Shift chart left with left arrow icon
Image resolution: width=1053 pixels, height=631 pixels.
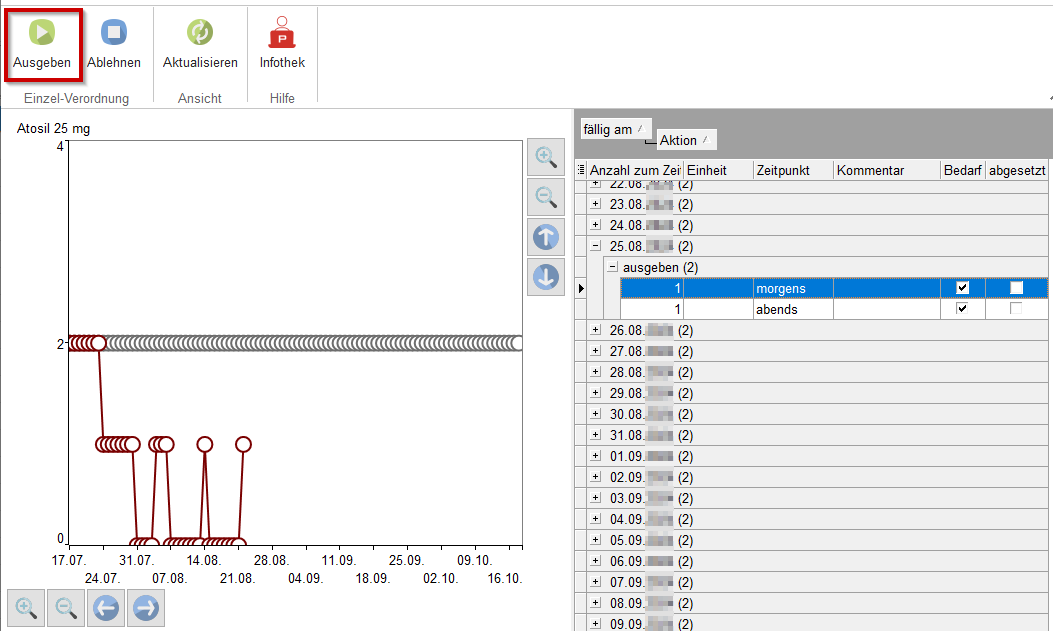pyautogui.click(x=106, y=607)
